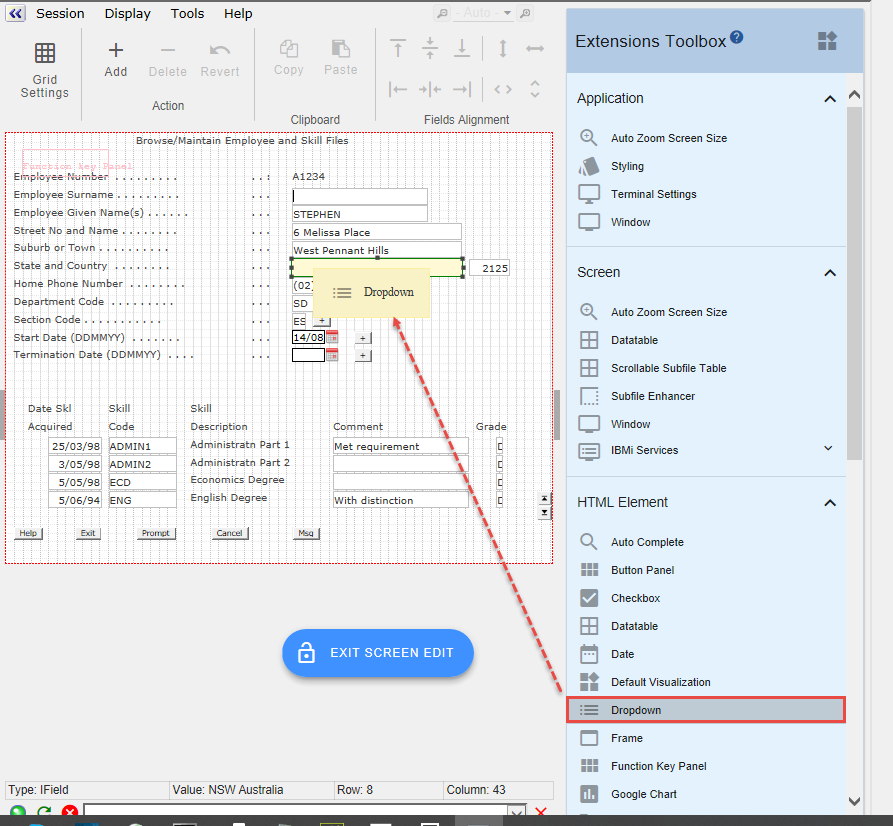The height and width of the screenshot is (826, 893).
Task: Click the Help function key button
Action: coord(28,533)
